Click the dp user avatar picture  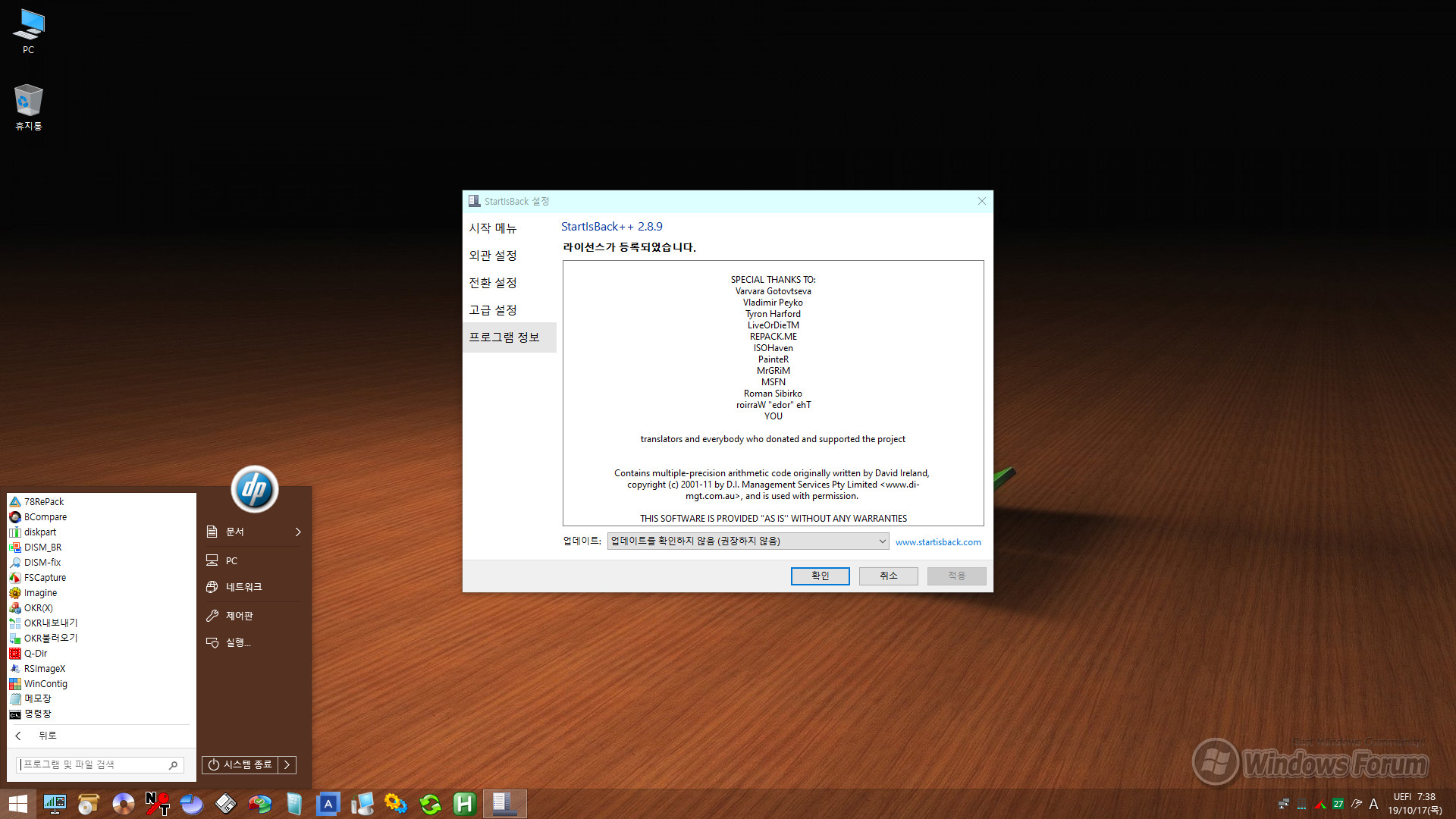tap(254, 489)
